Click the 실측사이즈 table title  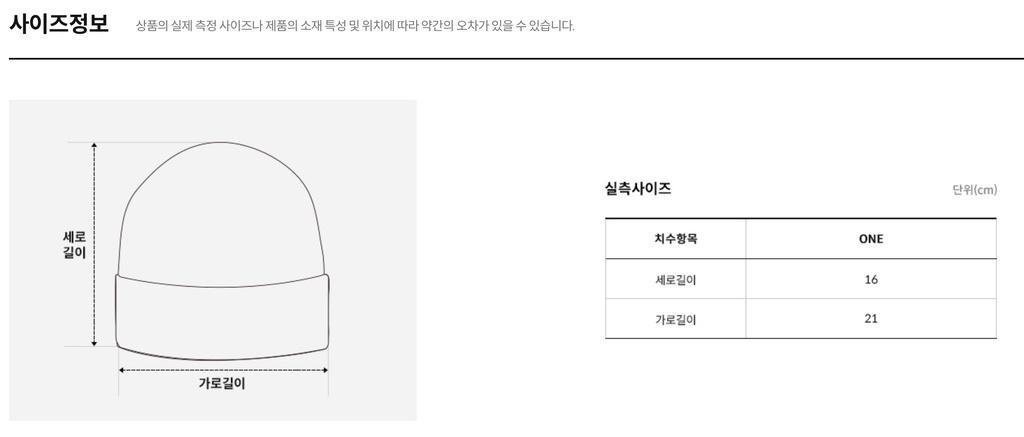pyautogui.click(x=638, y=189)
